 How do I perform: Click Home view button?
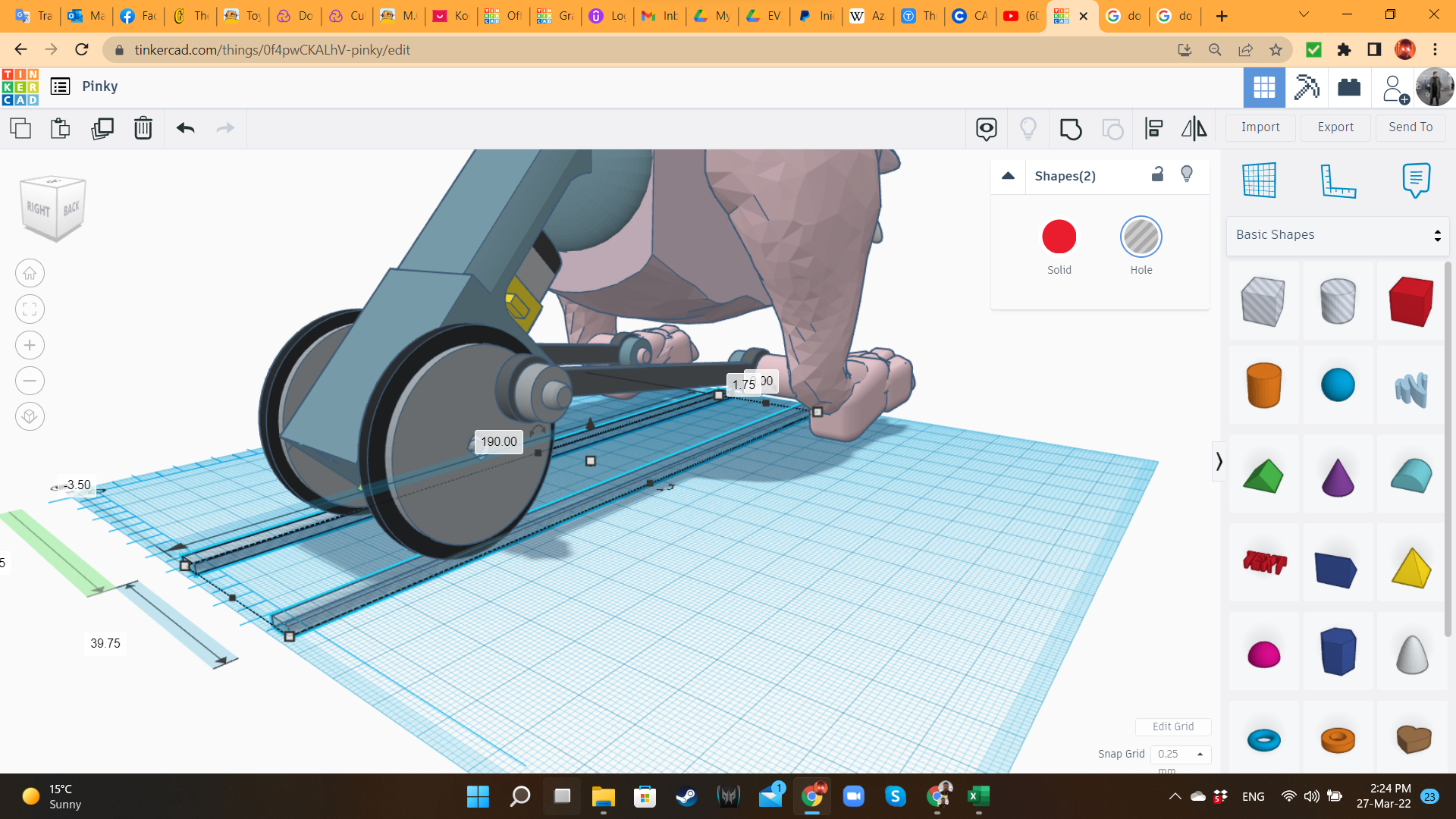pyautogui.click(x=30, y=273)
